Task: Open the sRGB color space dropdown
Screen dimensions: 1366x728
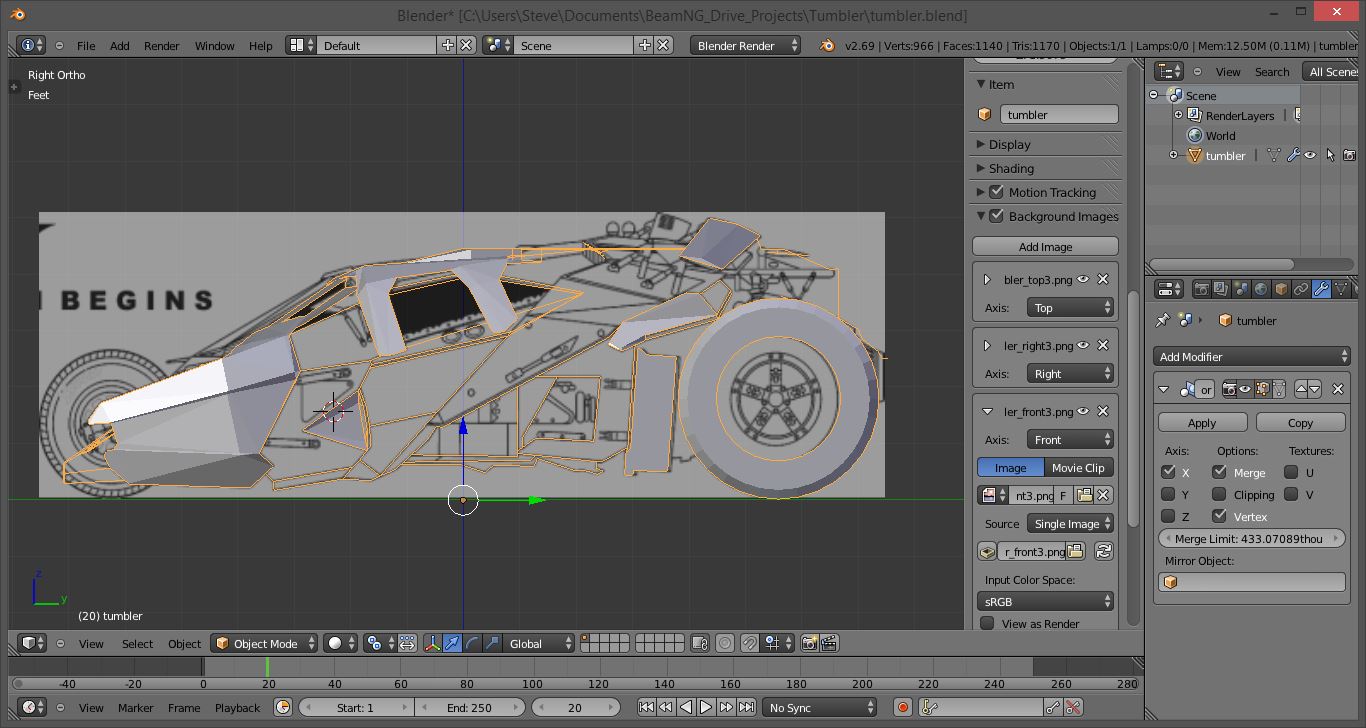Action: click(x=1045, y=601)
